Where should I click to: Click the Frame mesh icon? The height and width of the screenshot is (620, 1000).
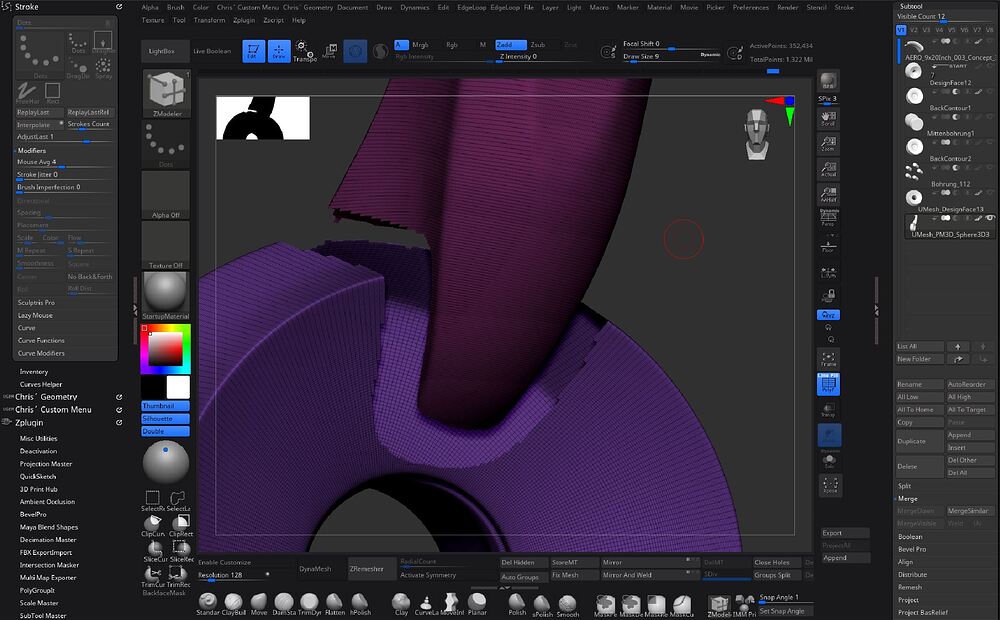click(x=828, y=359)
